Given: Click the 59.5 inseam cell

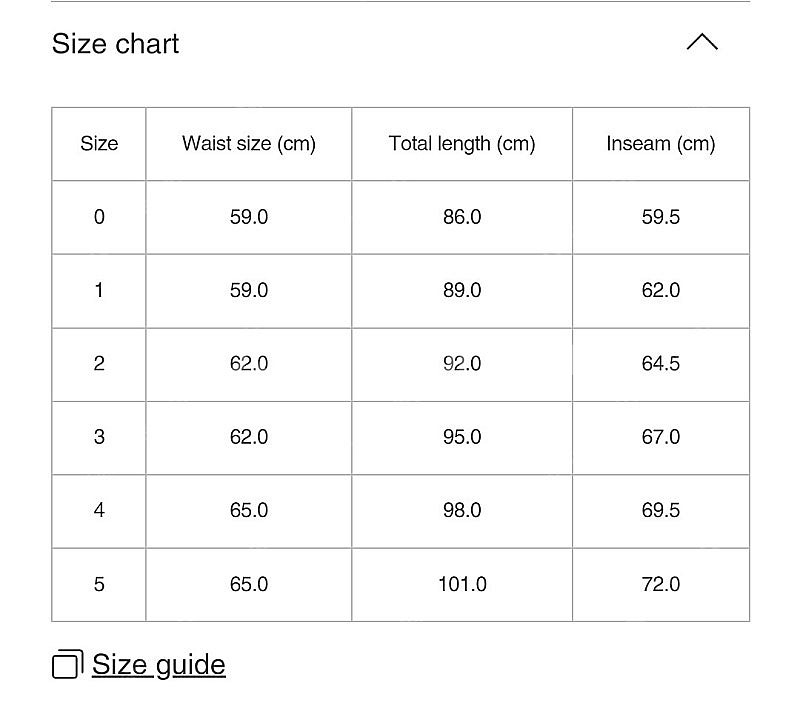Looking at the screenshot, I should (x=661, y=217).
